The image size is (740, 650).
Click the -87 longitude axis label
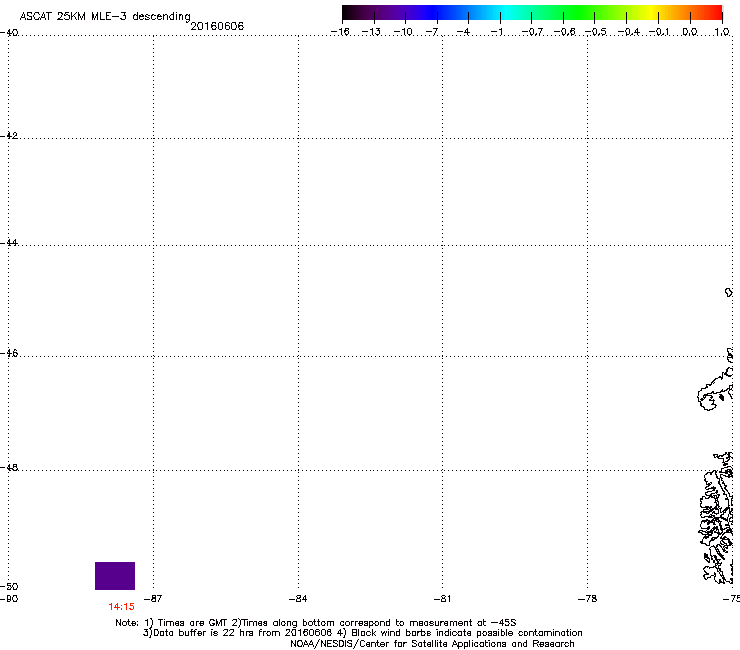[152, 599]
